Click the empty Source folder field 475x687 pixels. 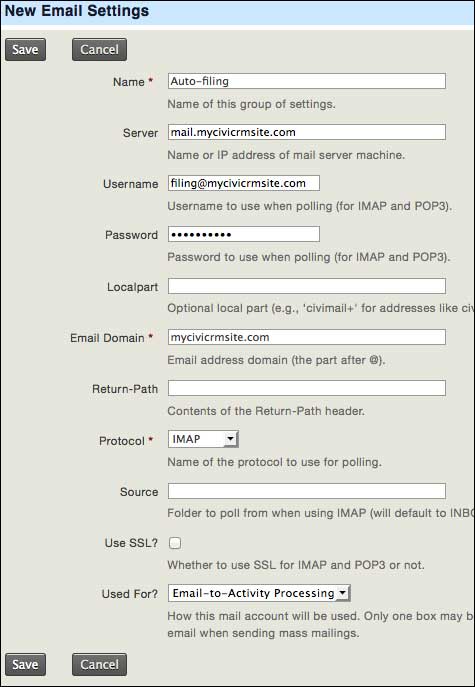pos(307,491)
